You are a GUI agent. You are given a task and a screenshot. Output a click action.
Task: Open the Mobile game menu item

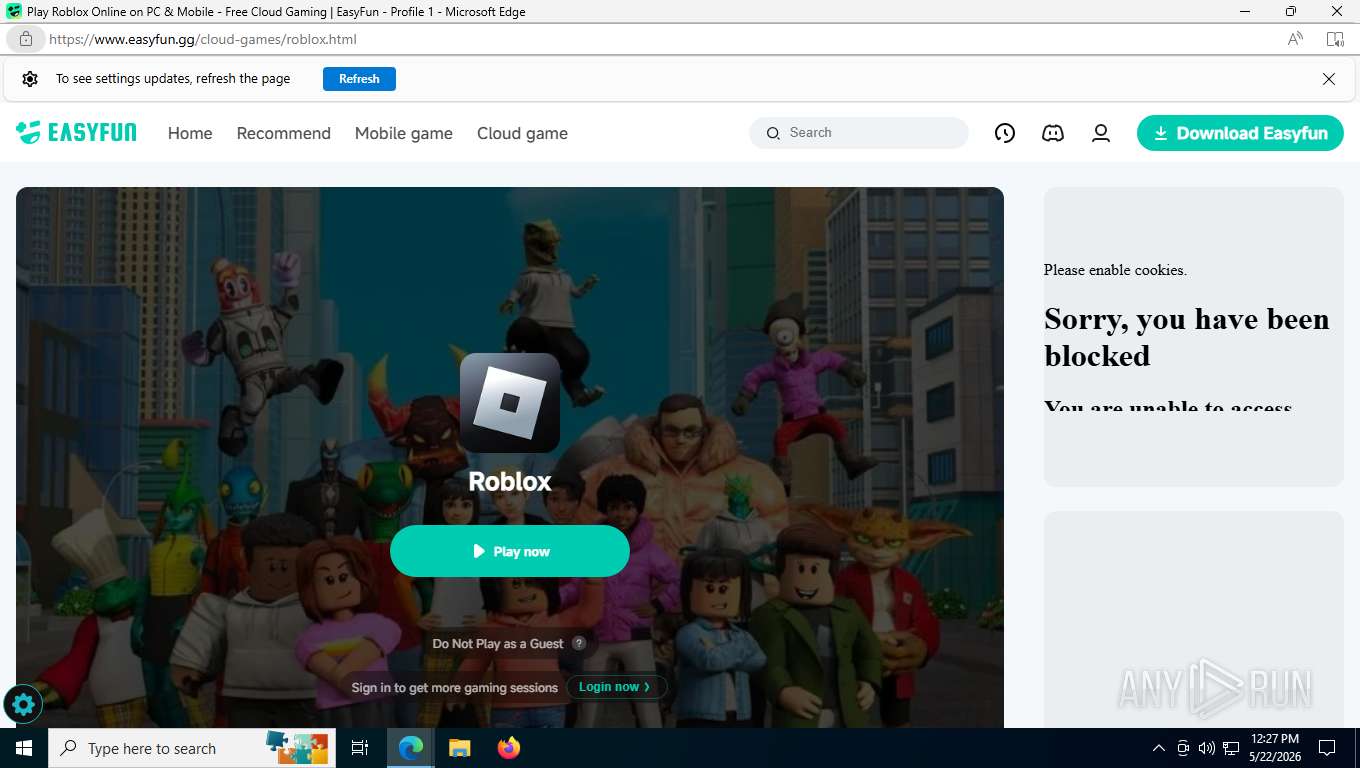point(404,133)
